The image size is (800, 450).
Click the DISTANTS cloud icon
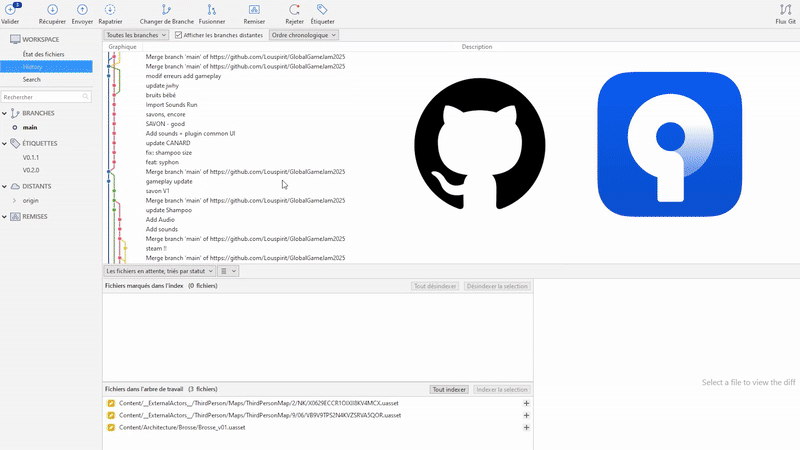coord(15,186)
